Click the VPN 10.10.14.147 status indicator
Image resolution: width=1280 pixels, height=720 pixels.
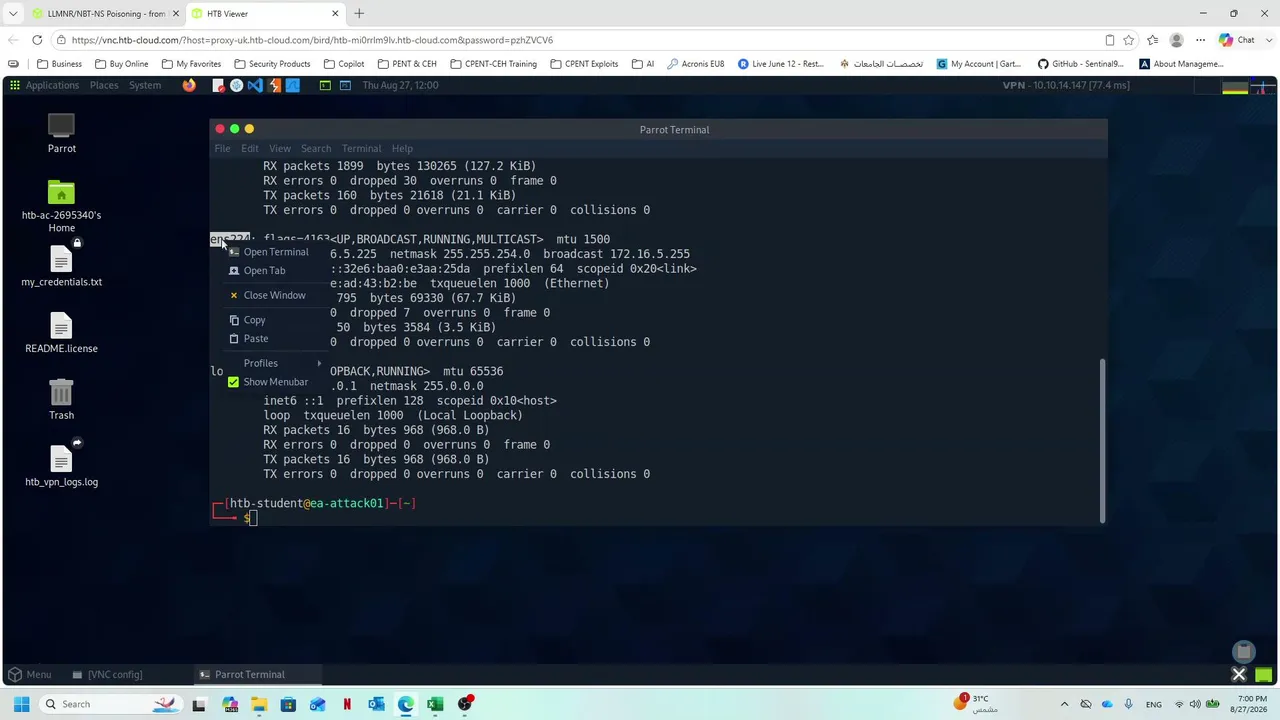tap(1066, 85)
